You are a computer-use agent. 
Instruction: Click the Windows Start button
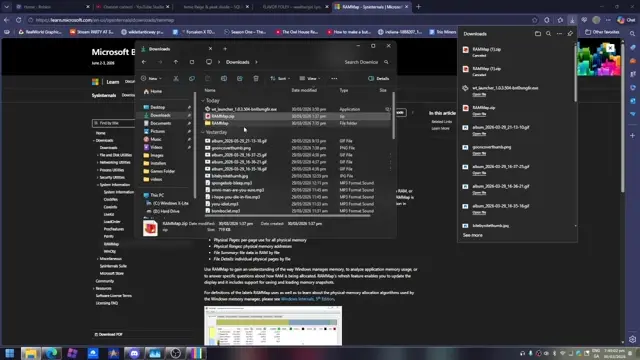10,353
